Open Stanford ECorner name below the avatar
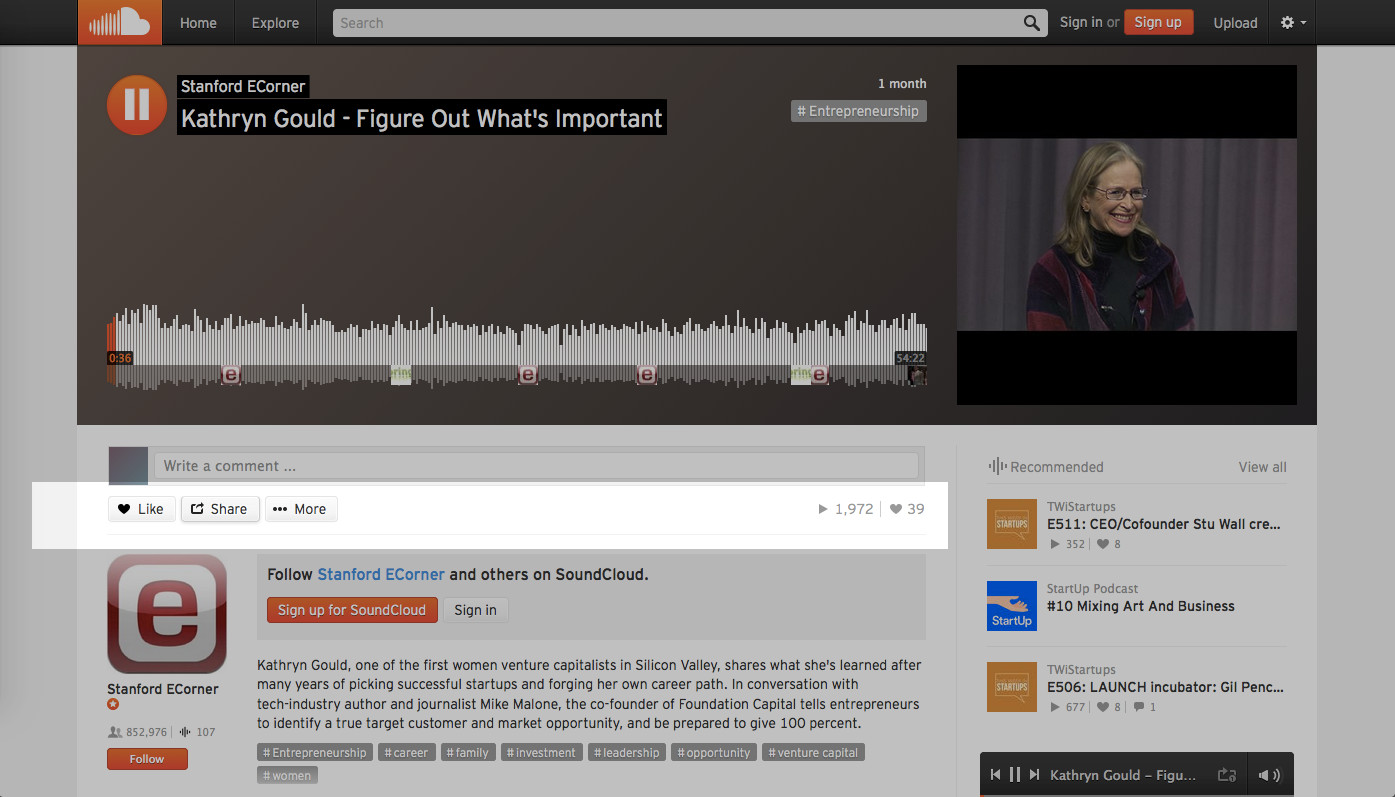The image size is (1395, 797). [163, 689]
